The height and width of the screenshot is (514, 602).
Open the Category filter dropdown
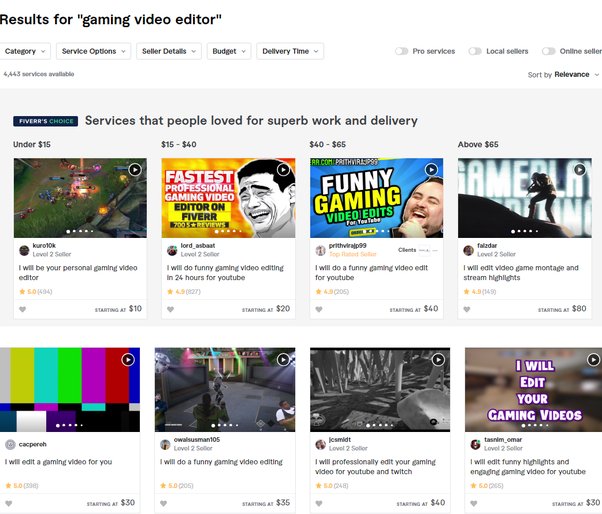point(25,51)
